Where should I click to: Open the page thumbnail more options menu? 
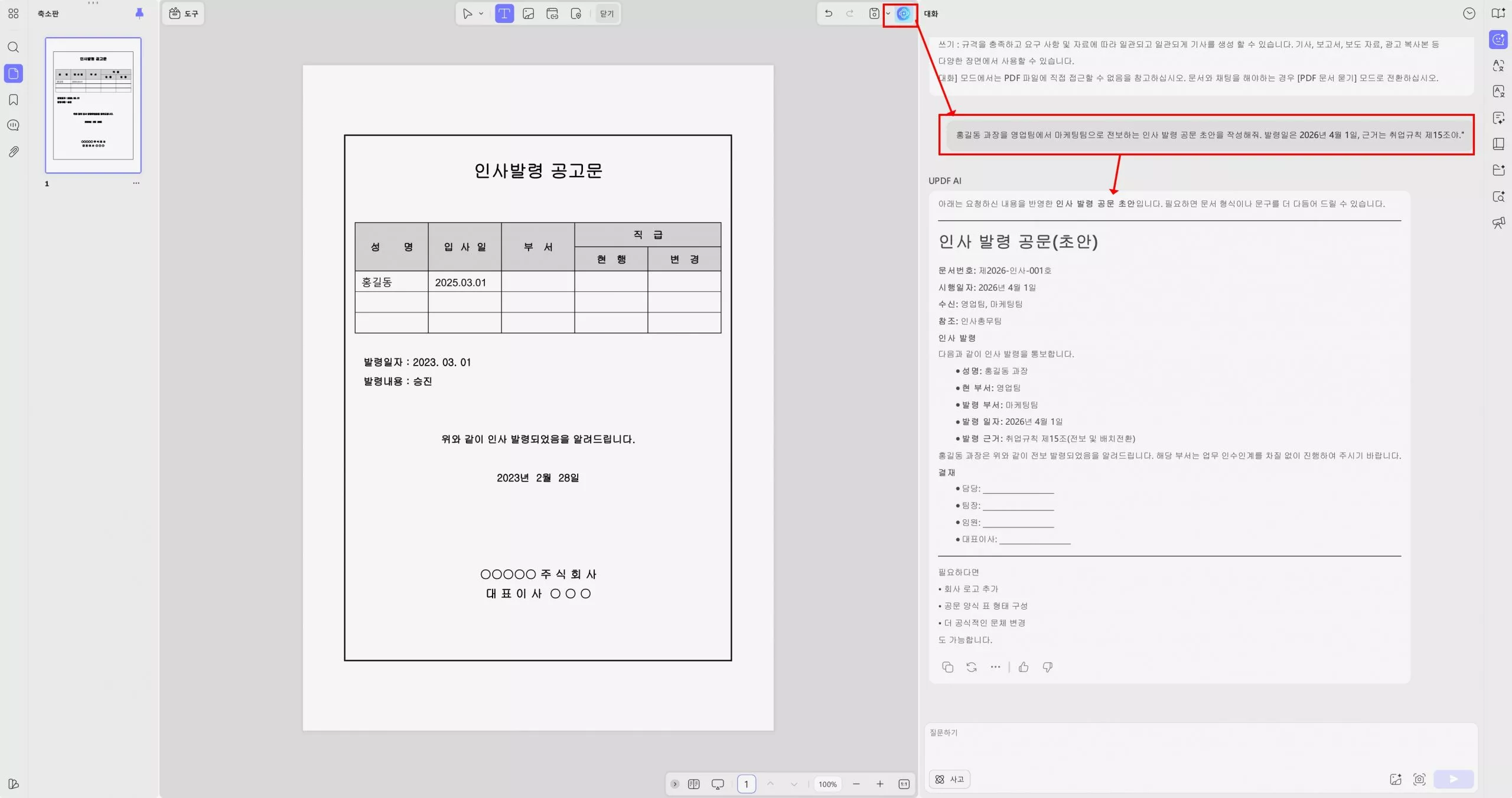pos(135,183)
